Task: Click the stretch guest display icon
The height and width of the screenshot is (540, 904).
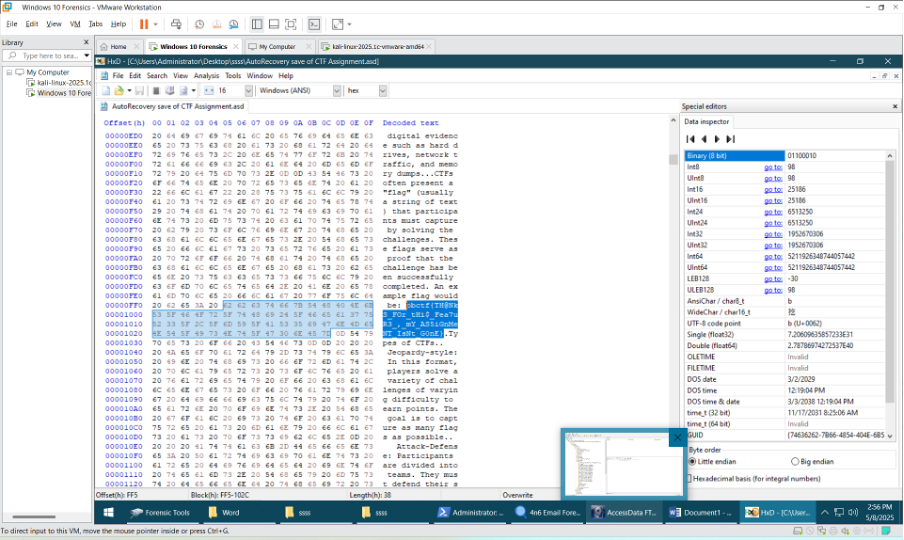Action: [x=338, y=24]
